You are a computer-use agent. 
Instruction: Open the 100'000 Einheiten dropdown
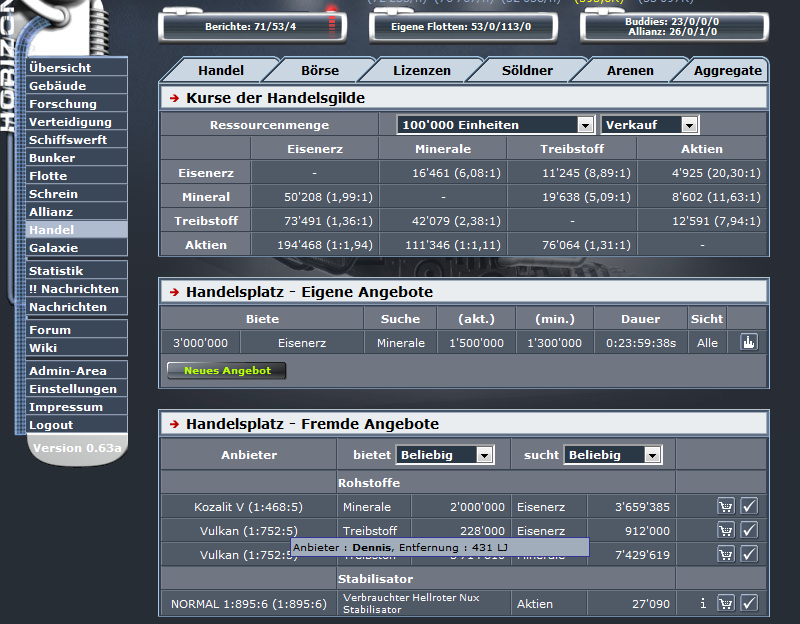(x=494, y=125)
